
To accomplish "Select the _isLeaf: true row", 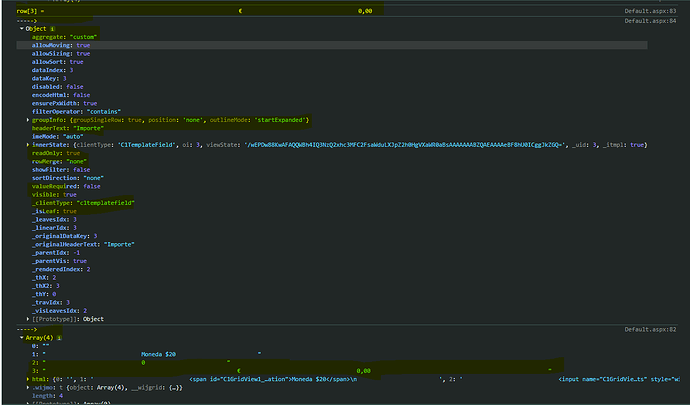I will (x=54, y=211).
